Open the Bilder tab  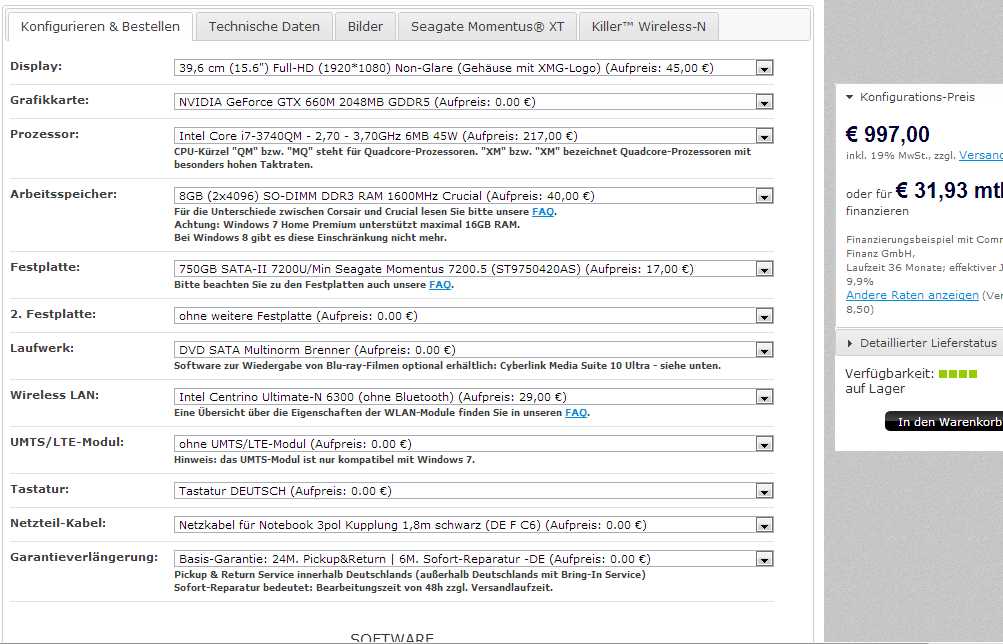click(365, 26)
